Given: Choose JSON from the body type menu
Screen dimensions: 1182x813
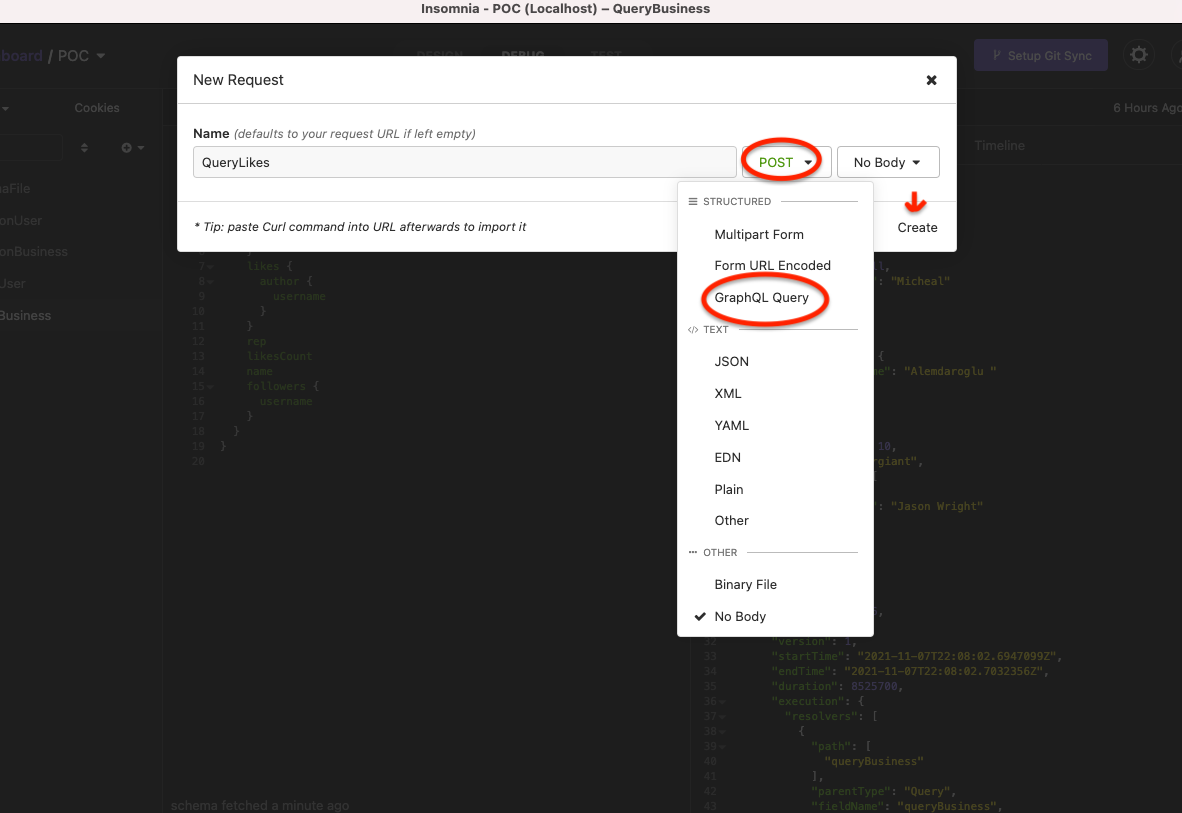Looking at the screenshot, I should [730, 361].
